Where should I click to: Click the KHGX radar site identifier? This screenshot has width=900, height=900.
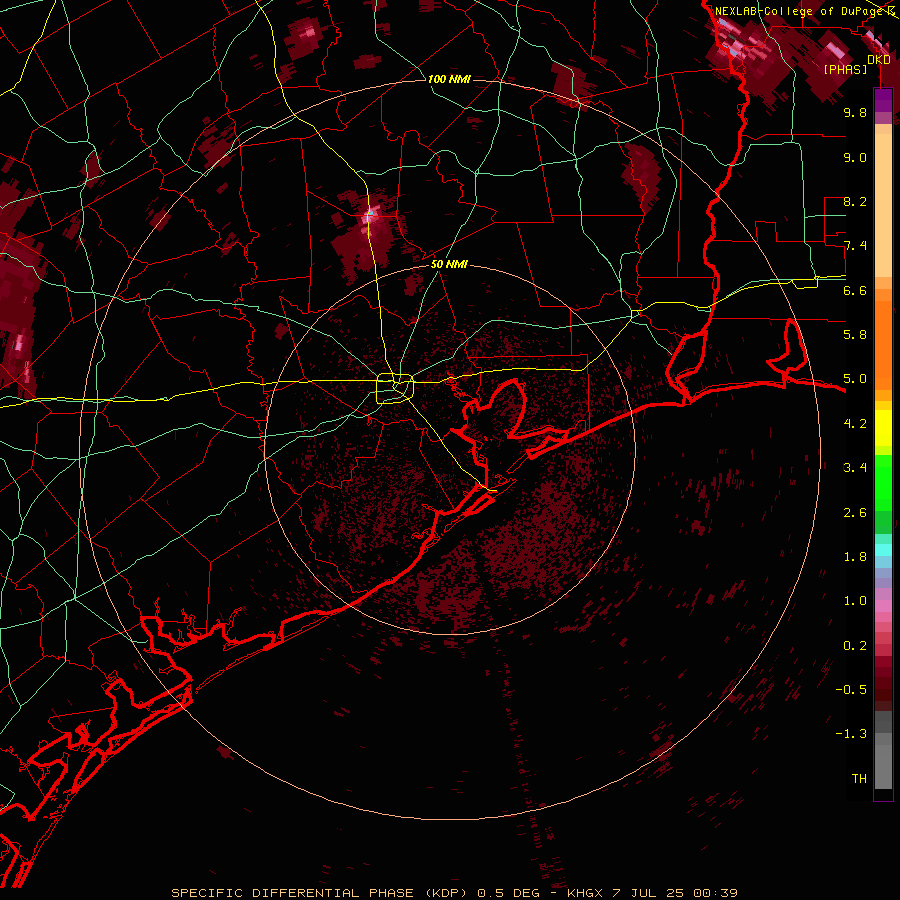585,893
